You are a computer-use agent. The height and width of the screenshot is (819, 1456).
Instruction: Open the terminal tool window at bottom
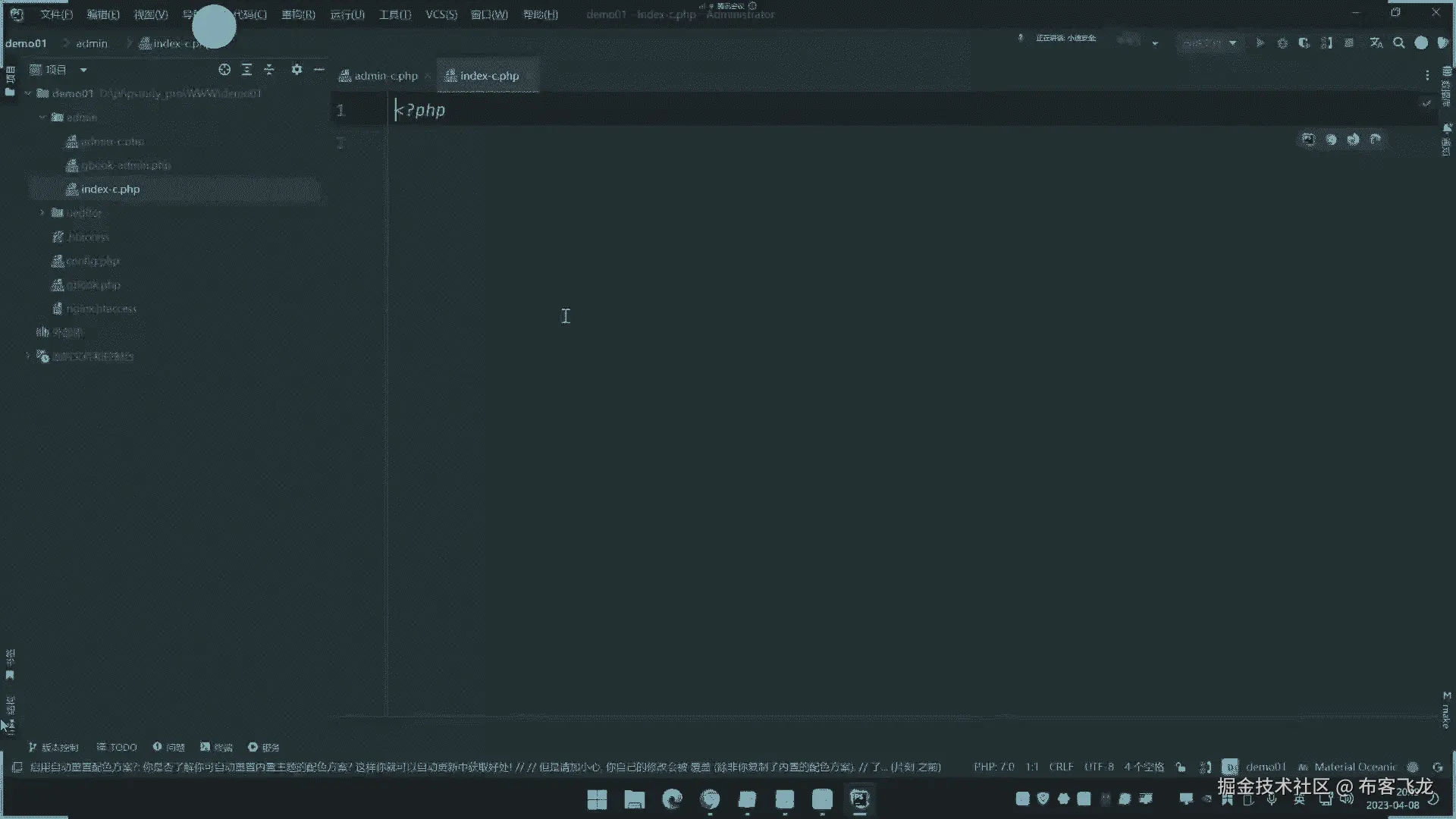[x=217, y=747]
